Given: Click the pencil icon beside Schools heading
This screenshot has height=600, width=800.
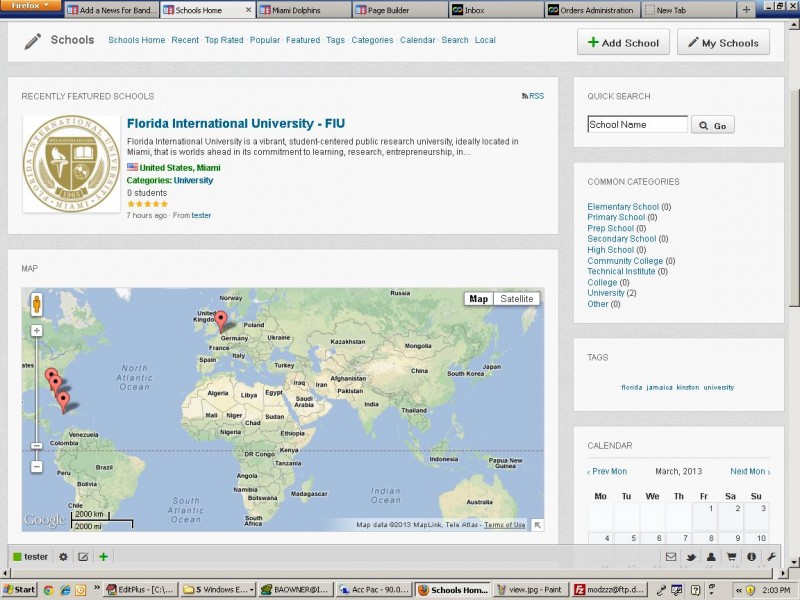Looking at the screenshot, I should click(x=33, y=41).
